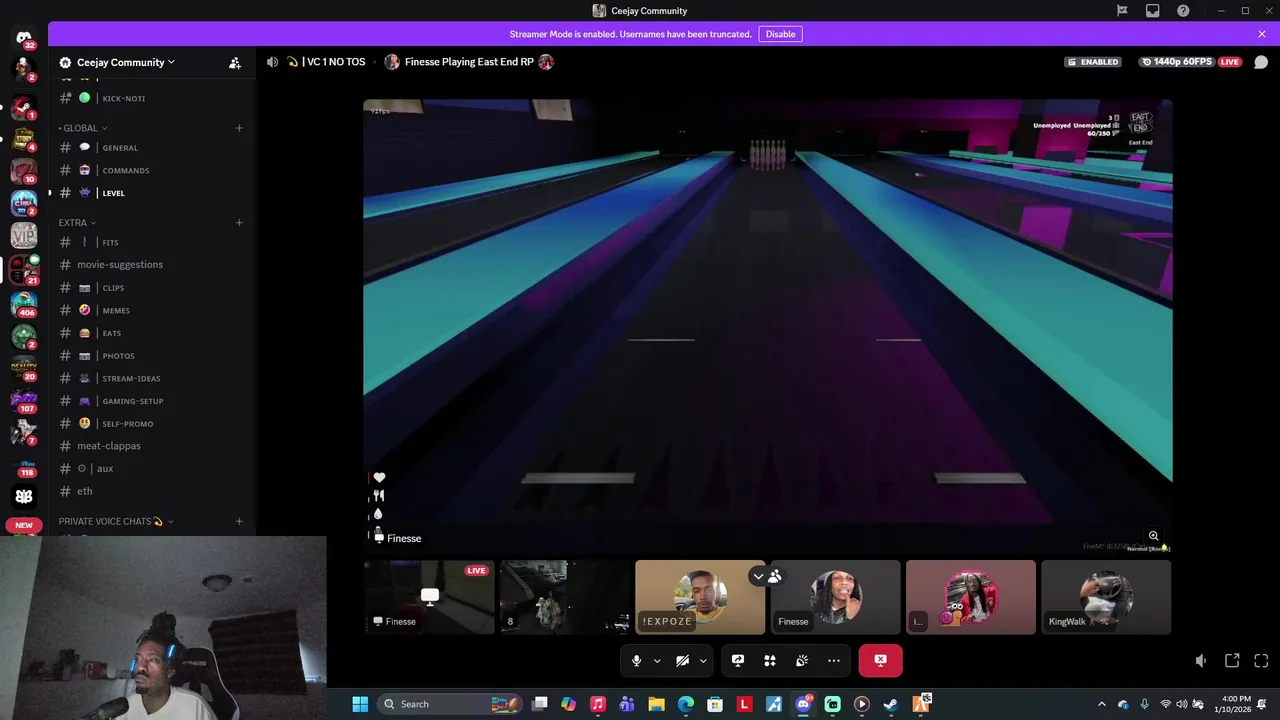Screen dimensions: 1280x720
Task: Open the VIP server icon
Action: 24,235
